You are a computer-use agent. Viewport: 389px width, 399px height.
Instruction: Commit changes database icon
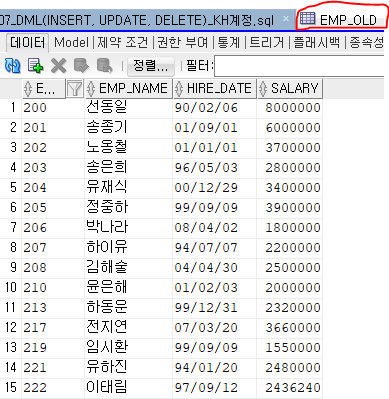(x=81, y=65)
